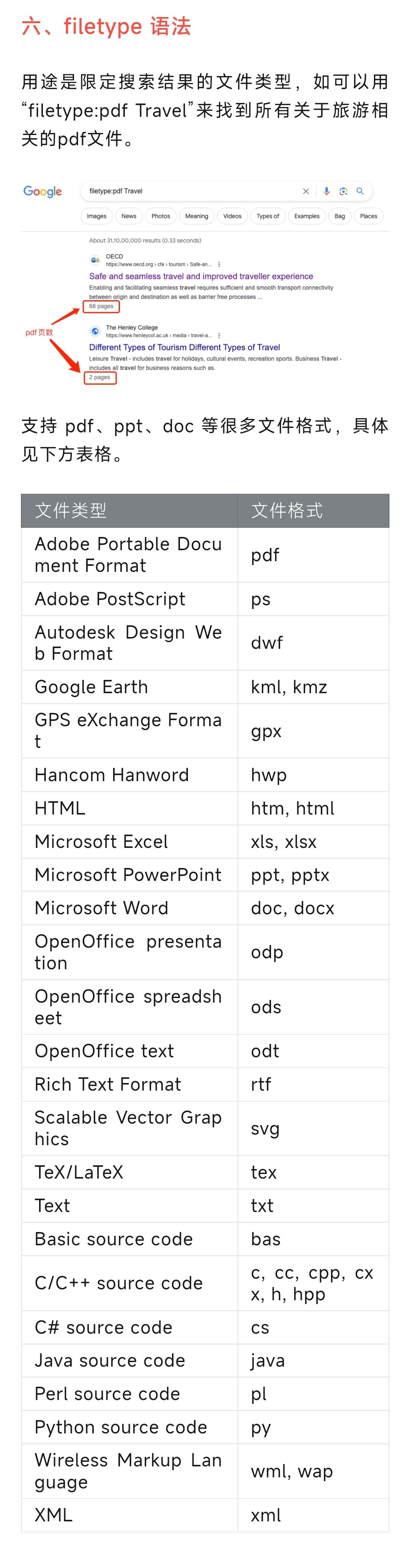This screenshot has width=410, height=1568.
Task: Open Google Lens image search icon
Action: 343,191
